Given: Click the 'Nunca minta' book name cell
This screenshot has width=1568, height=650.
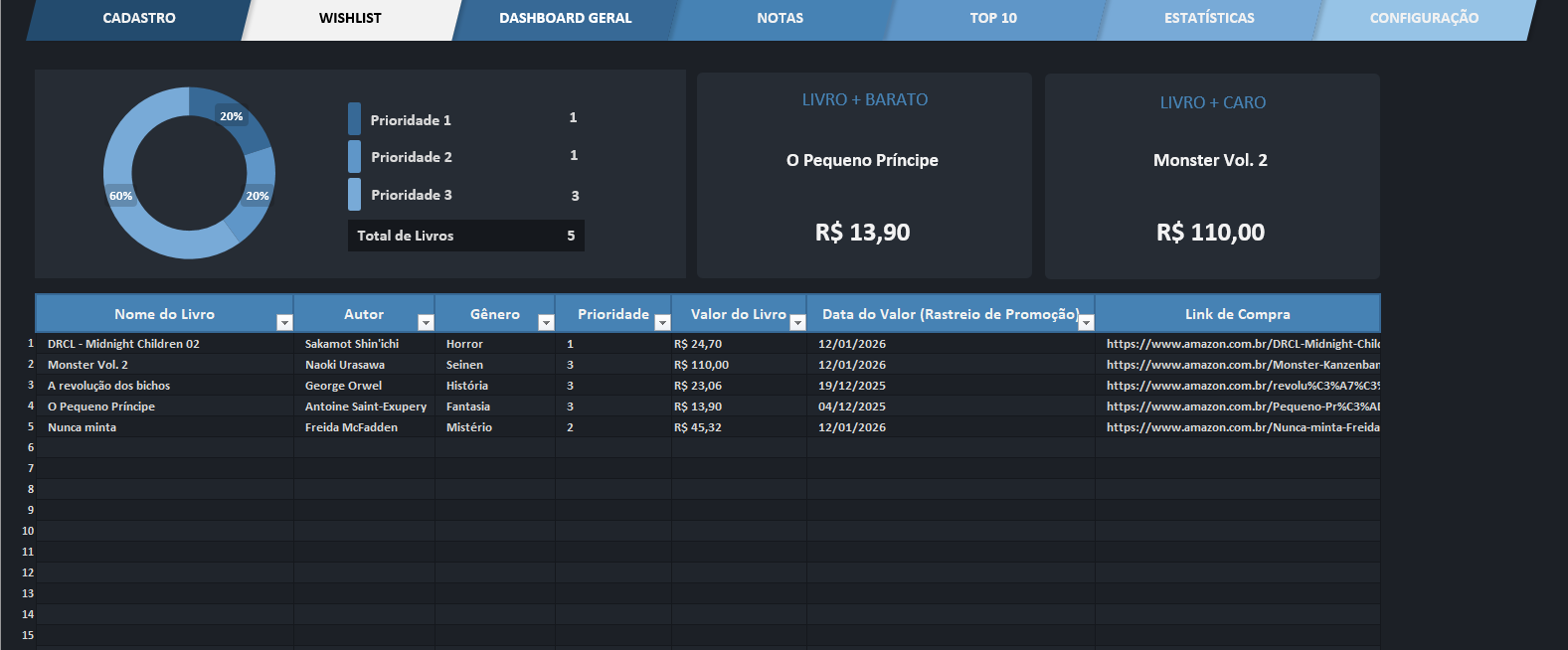Looking at the screenshot, I should pyautogui.click(x=165, y=427).
